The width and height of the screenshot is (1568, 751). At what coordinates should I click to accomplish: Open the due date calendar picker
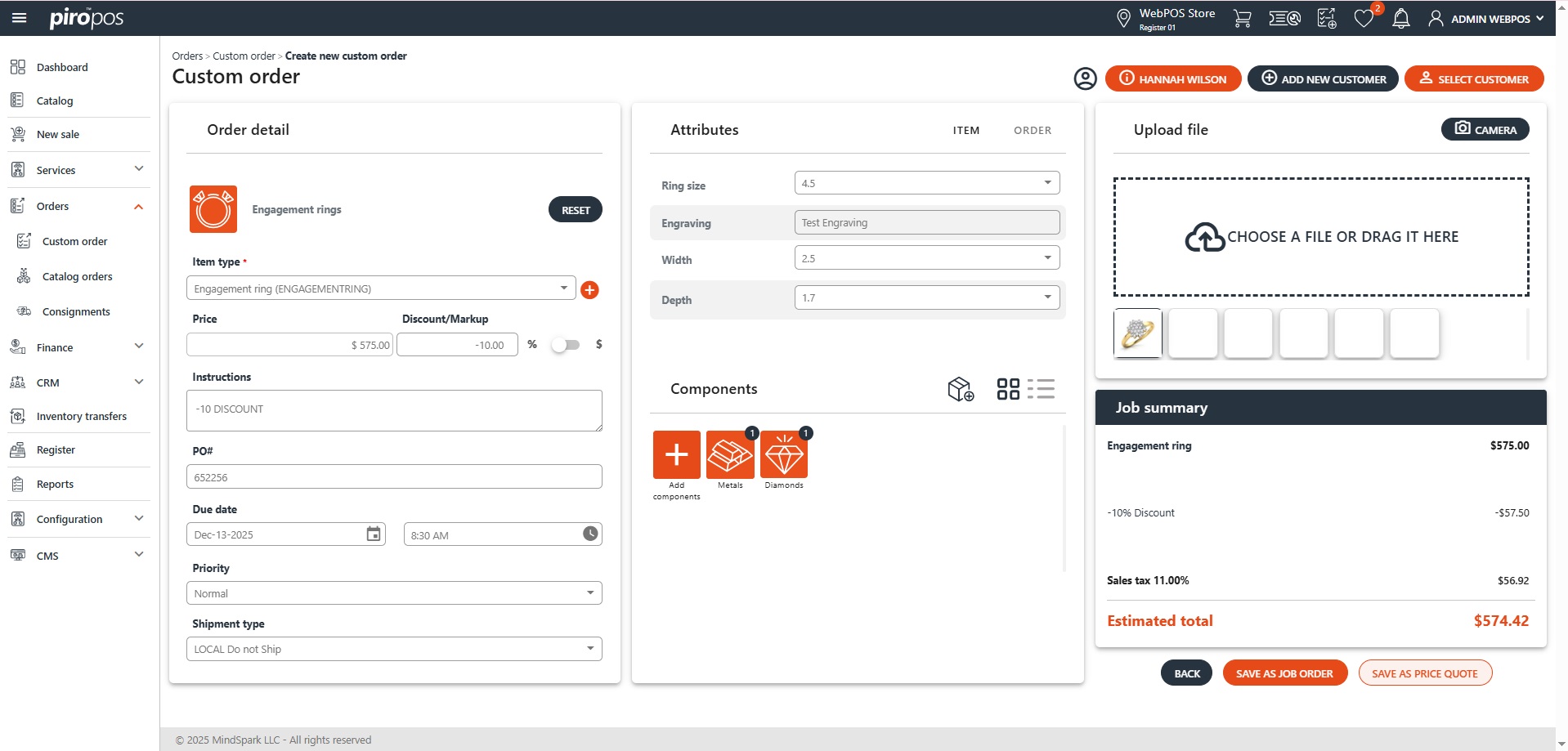pyautogui.click(x=374, y=534)
